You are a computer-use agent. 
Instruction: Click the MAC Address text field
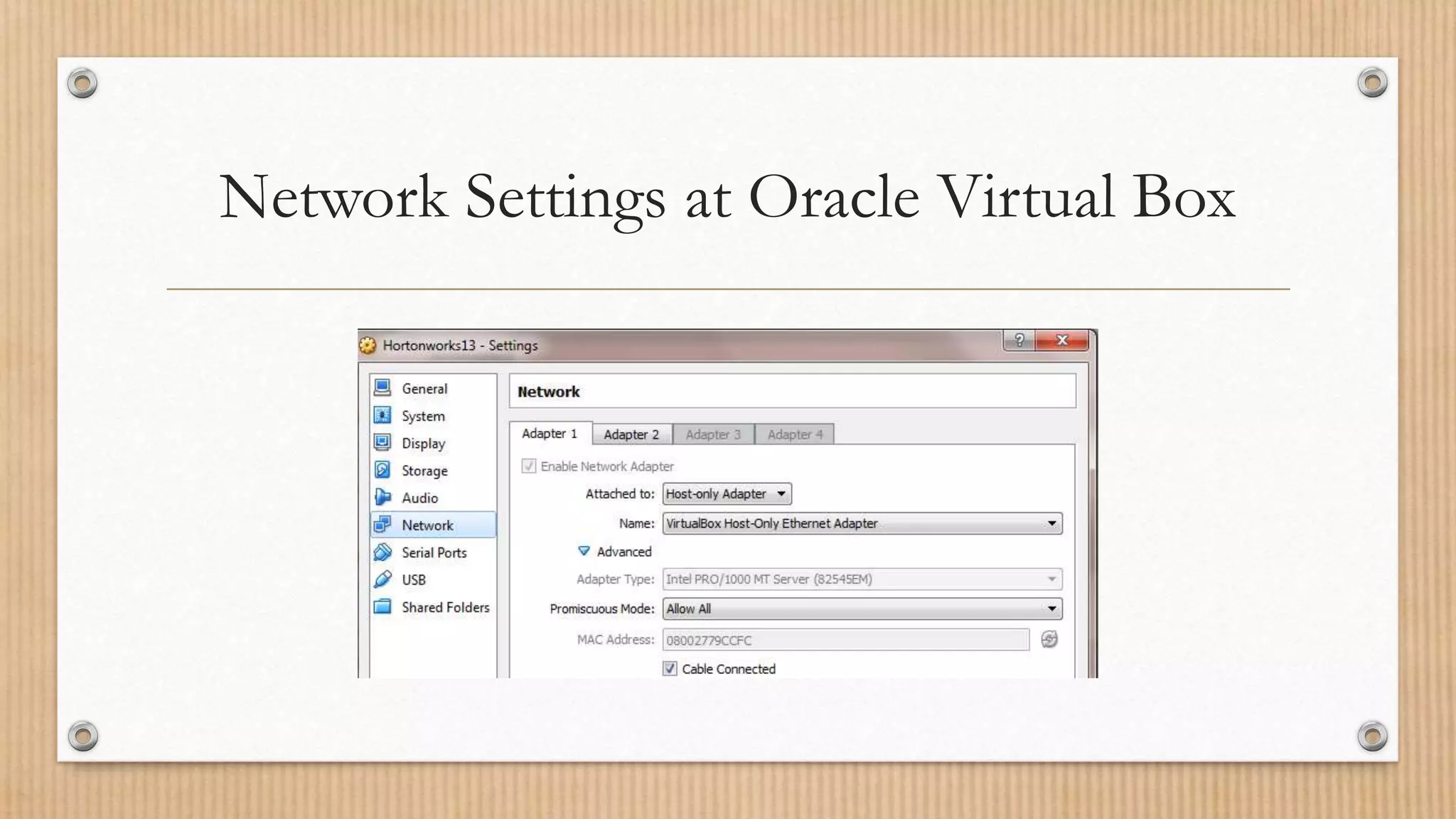click(x=845, y=640)
